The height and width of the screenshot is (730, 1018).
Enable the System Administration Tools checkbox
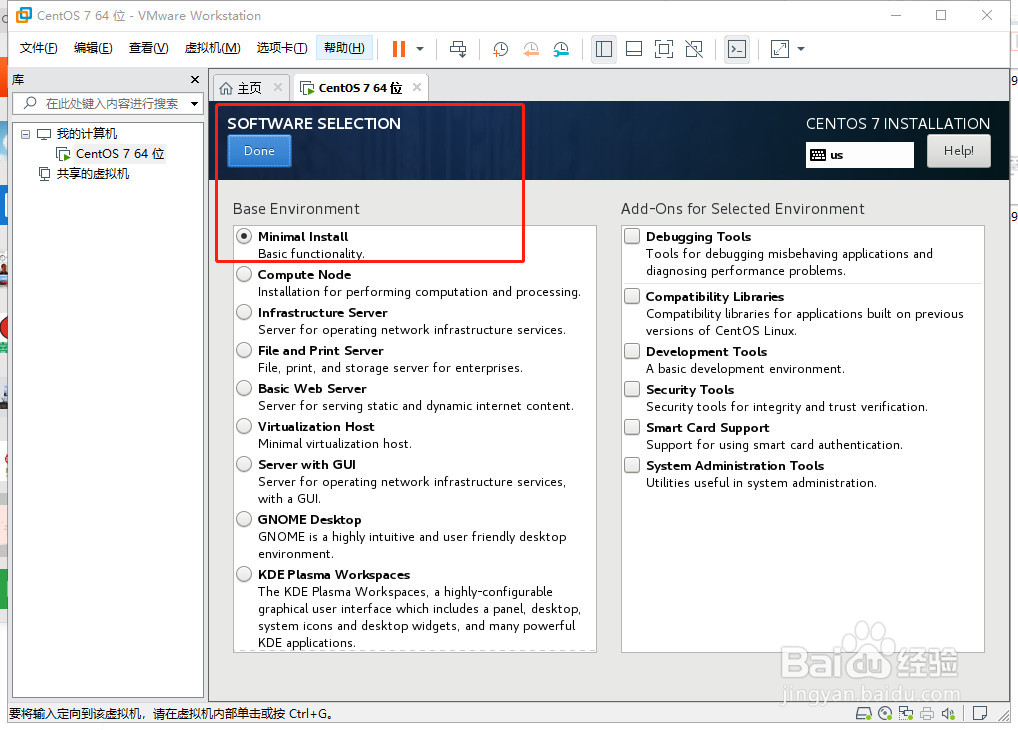[x=632, y=465]
